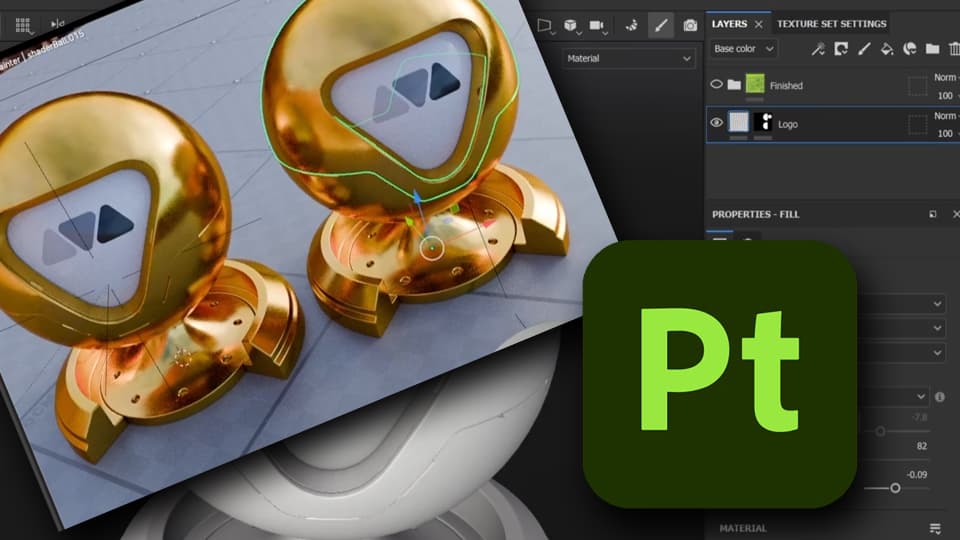Click the slider handle below the -0.09 value
The height and width of the screenshot is (540, 960).
tap(895, 488)
